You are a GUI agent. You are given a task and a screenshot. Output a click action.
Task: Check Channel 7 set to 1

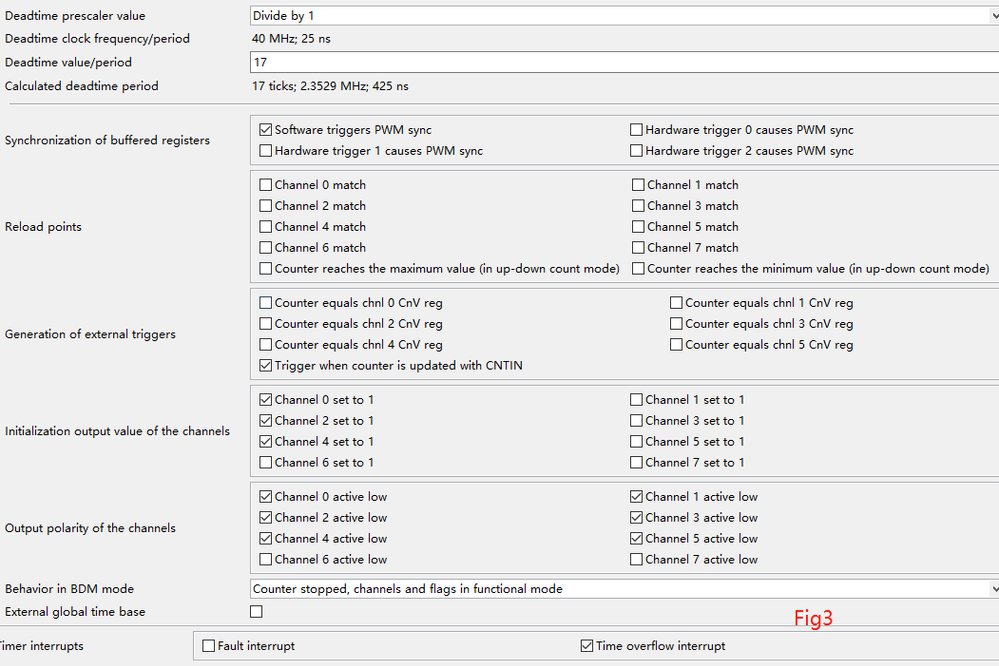[x=637, y=463]
